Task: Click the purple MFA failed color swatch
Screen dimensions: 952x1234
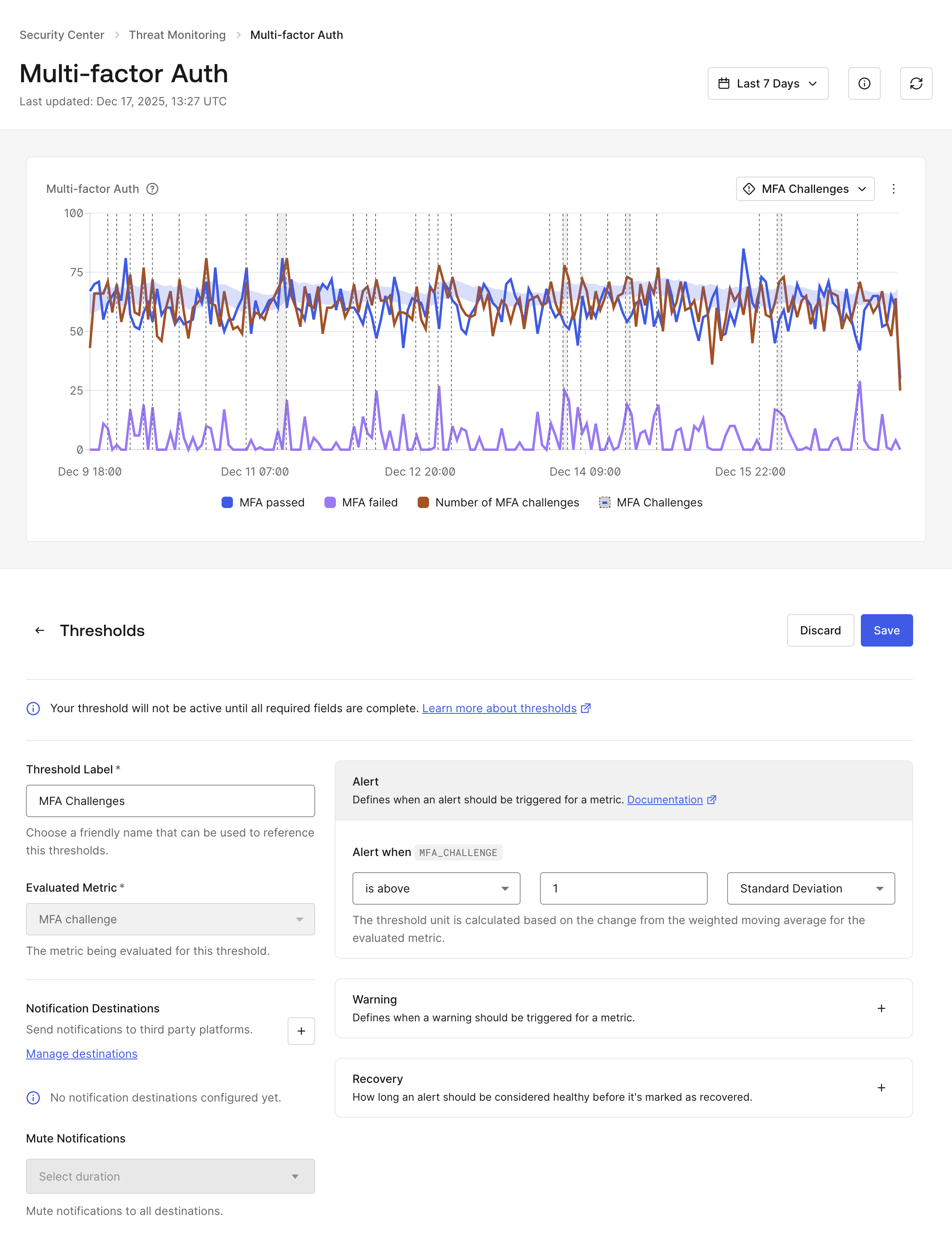Action: [330, 502]
